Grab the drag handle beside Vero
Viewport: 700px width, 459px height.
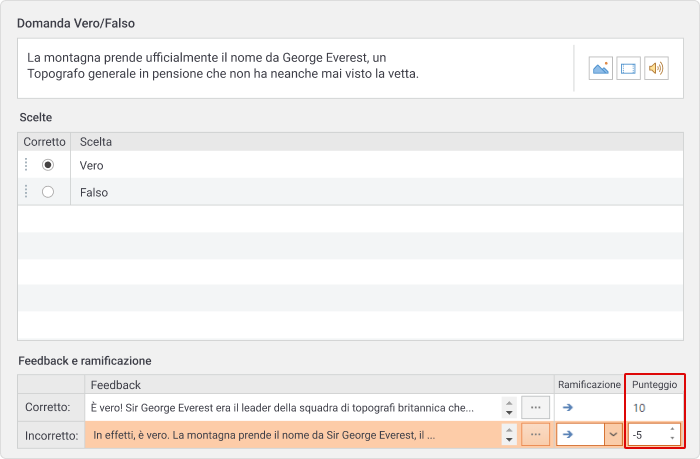(x=26, y=165)
